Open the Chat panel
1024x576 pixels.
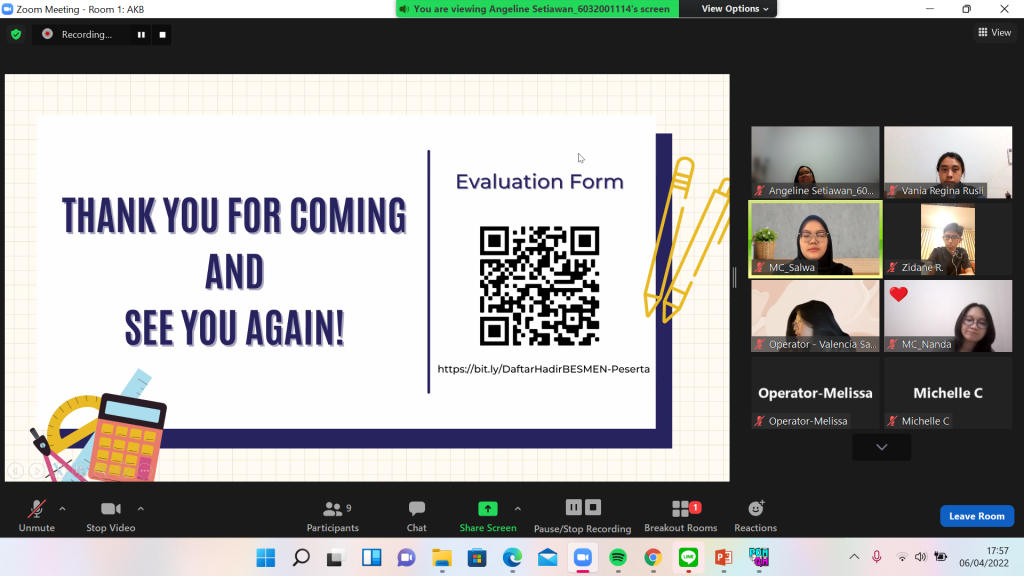tap(417, 515)
